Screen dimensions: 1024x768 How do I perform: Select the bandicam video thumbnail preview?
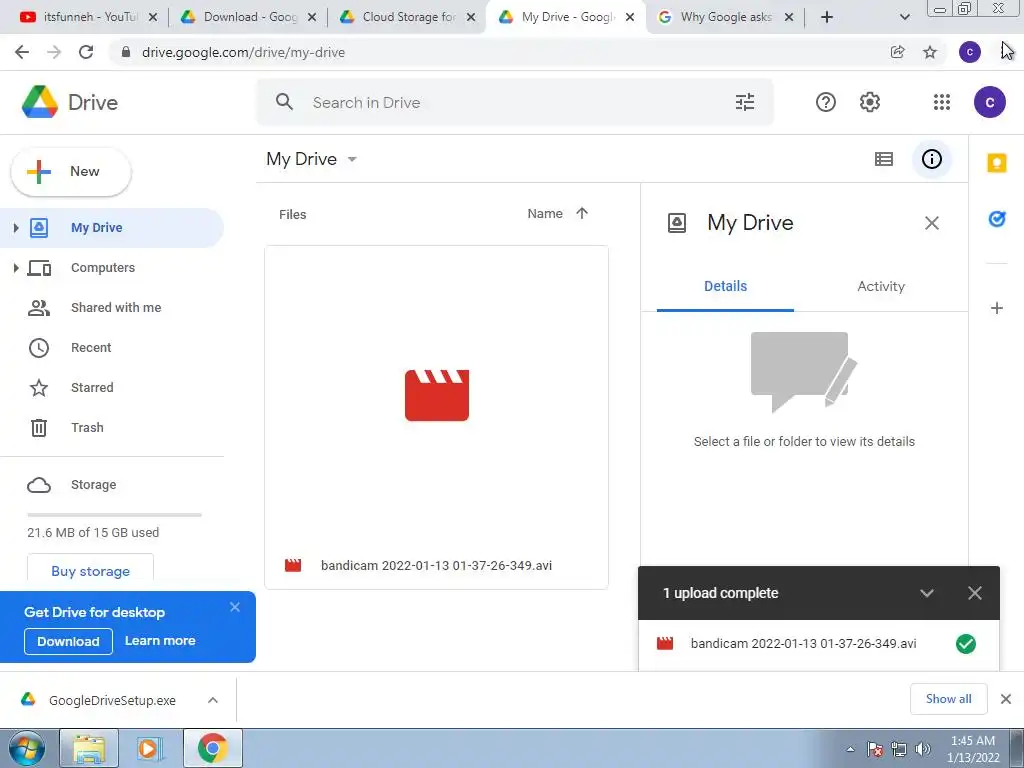click(436, 394)
